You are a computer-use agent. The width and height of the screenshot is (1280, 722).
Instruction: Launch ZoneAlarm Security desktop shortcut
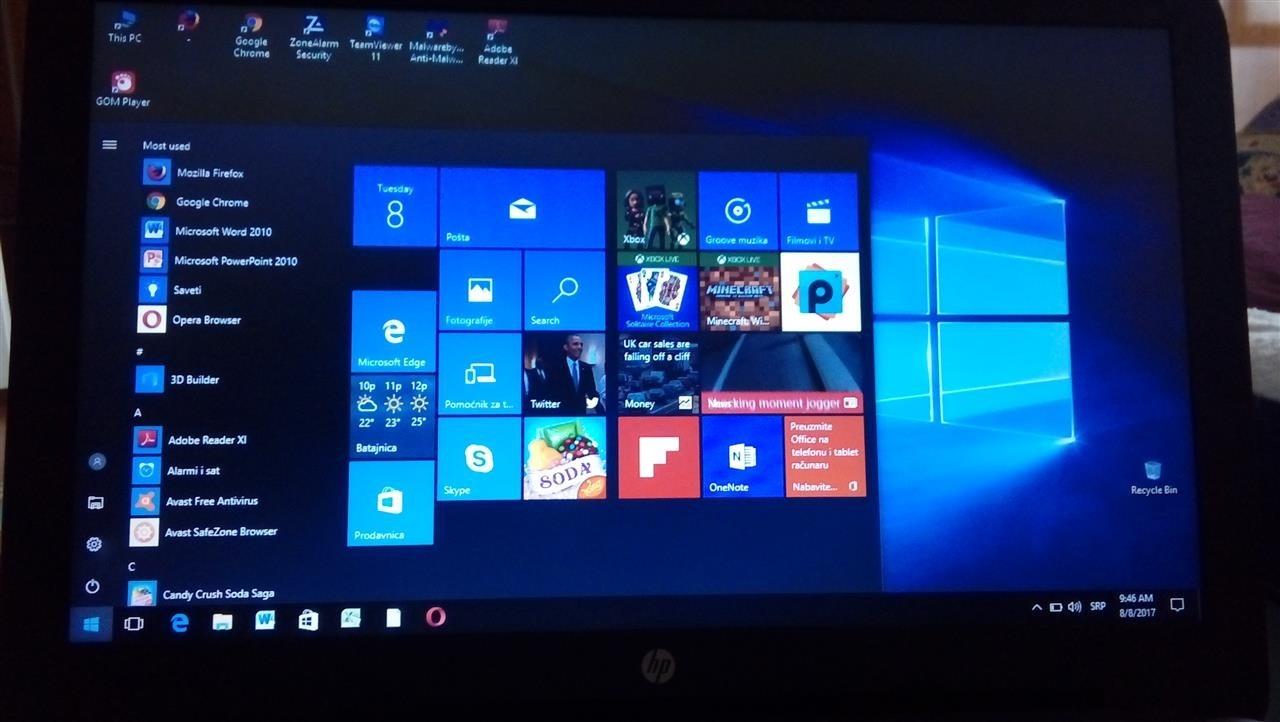(x=312, y=37)
